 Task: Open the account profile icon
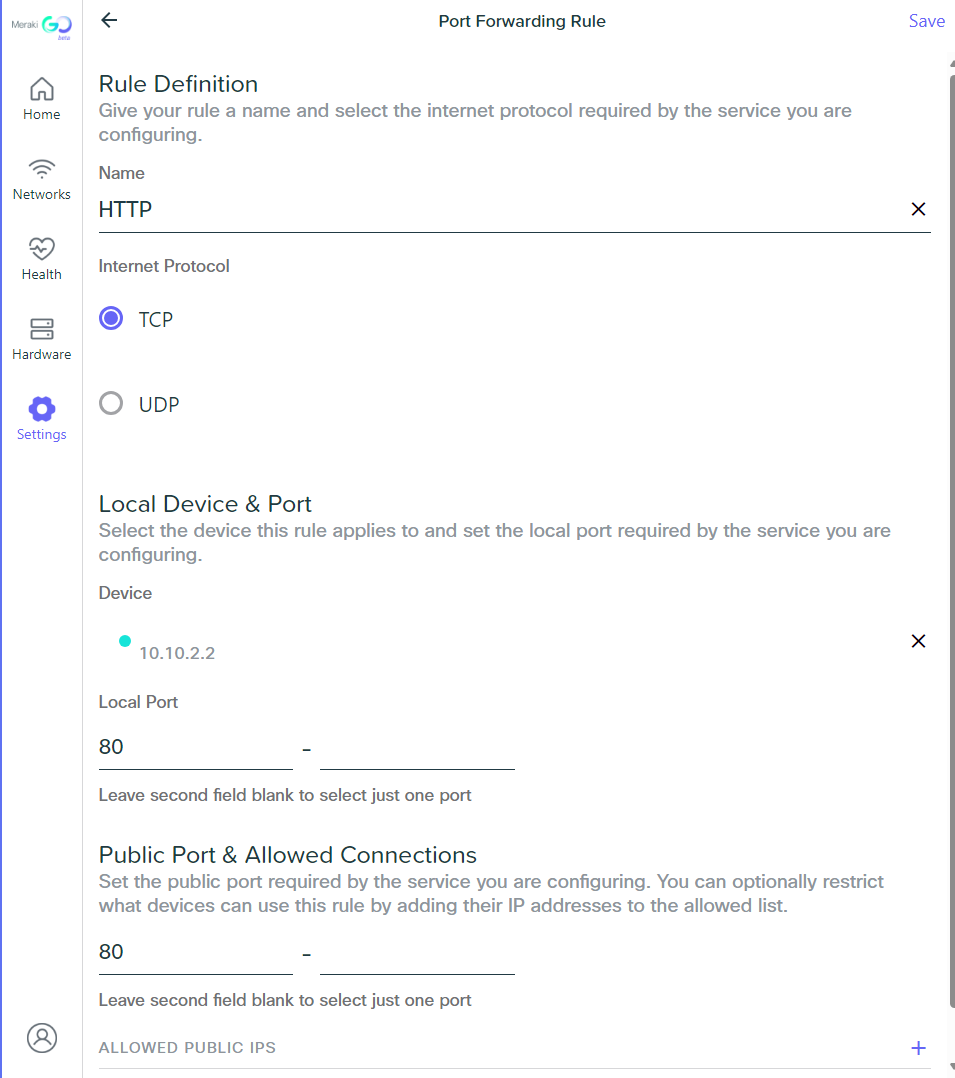(41, 1038)
